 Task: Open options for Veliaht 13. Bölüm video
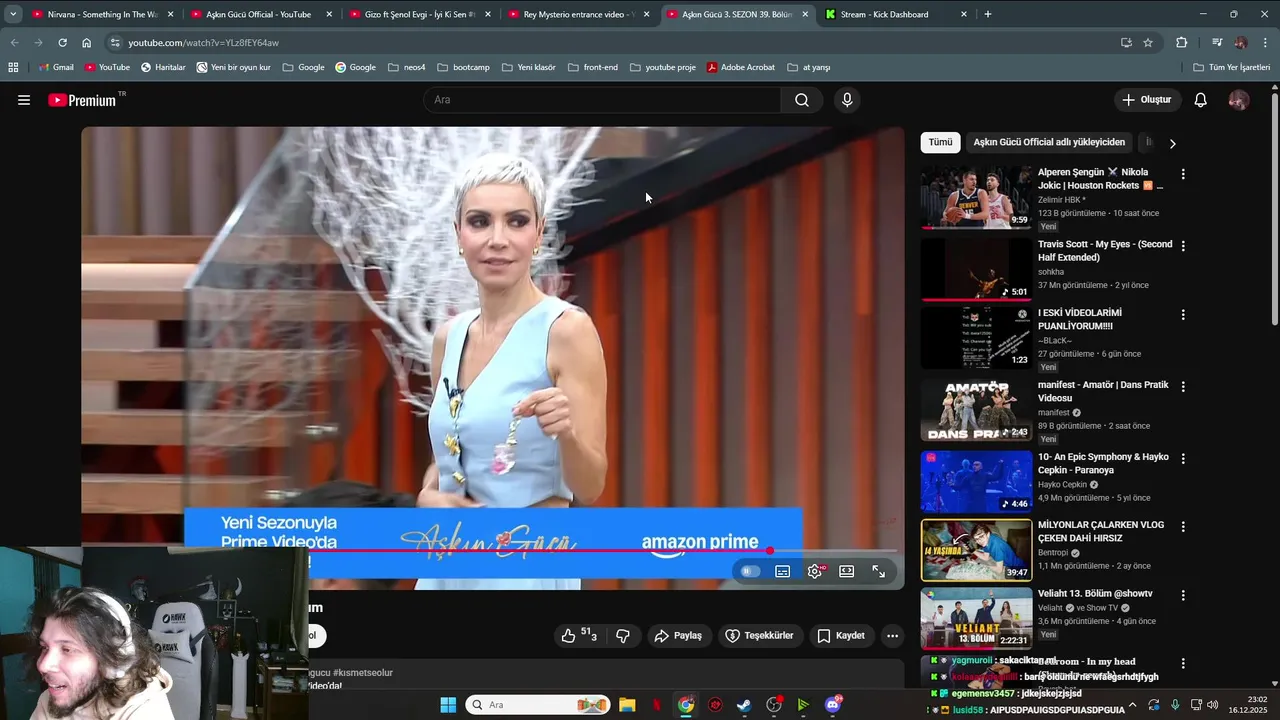point(1183,595)
